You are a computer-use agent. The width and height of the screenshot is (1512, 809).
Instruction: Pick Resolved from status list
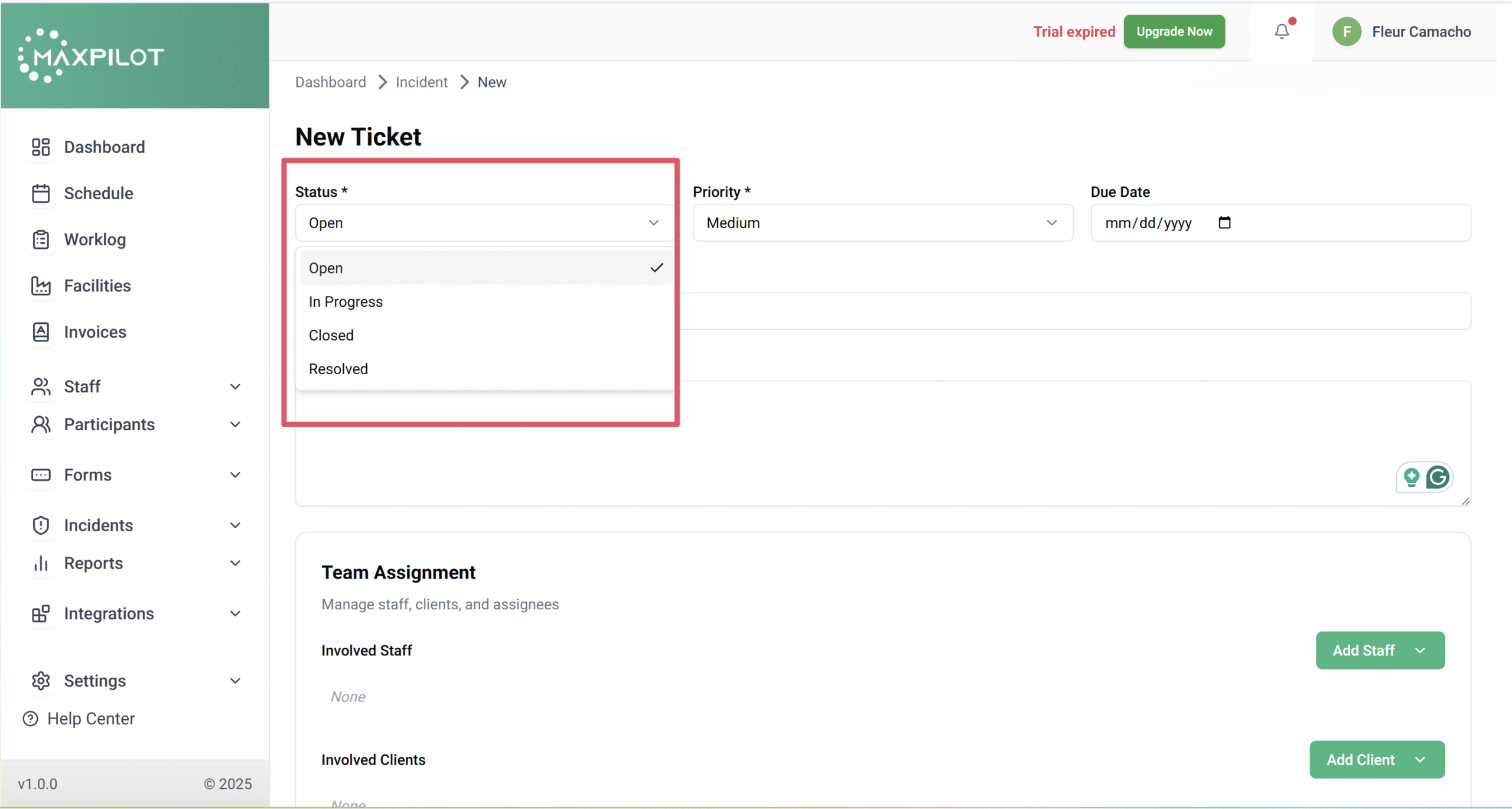(x=338, y=369)
